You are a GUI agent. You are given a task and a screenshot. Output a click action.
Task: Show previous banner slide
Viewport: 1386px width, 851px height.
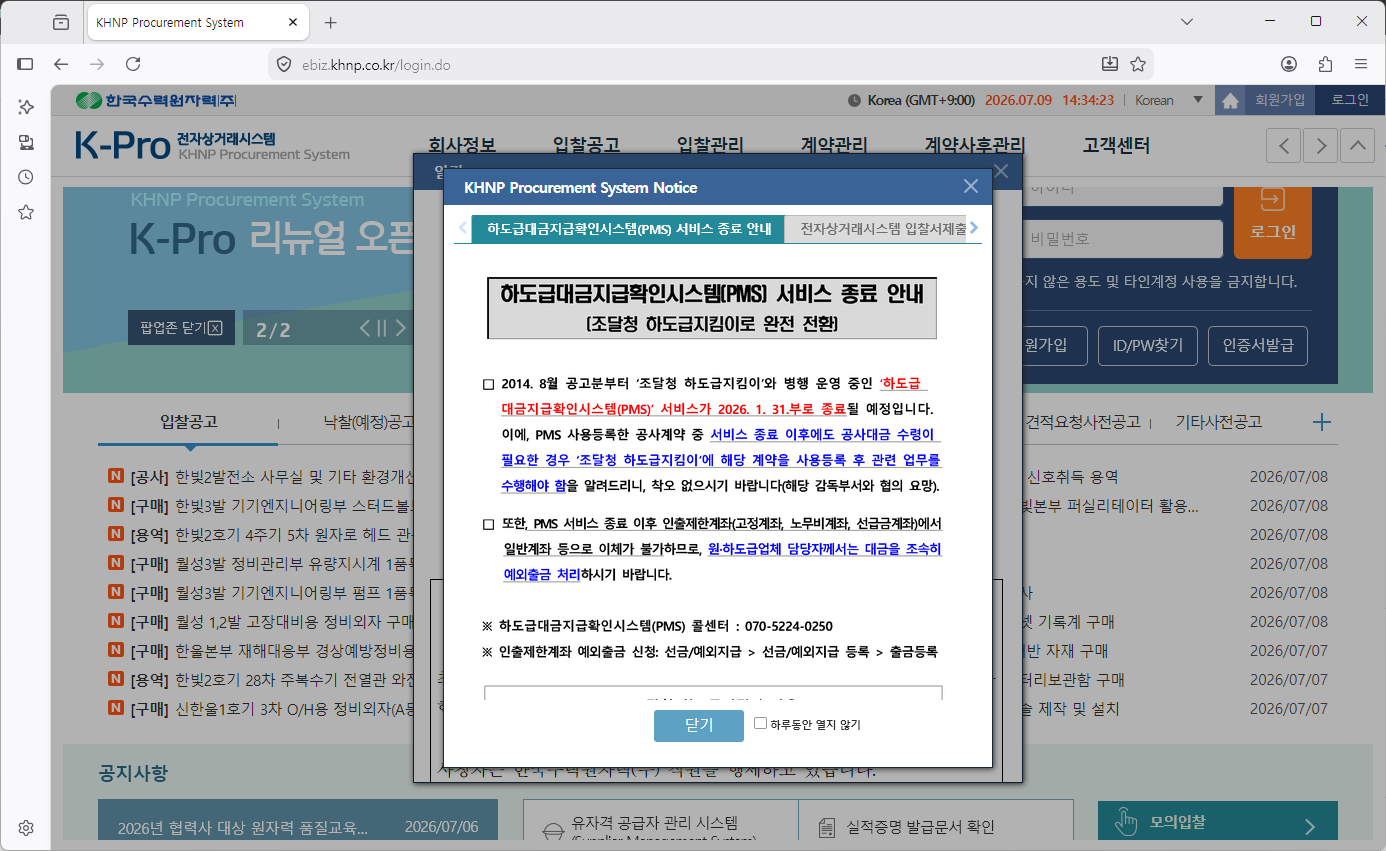[365, 328]
